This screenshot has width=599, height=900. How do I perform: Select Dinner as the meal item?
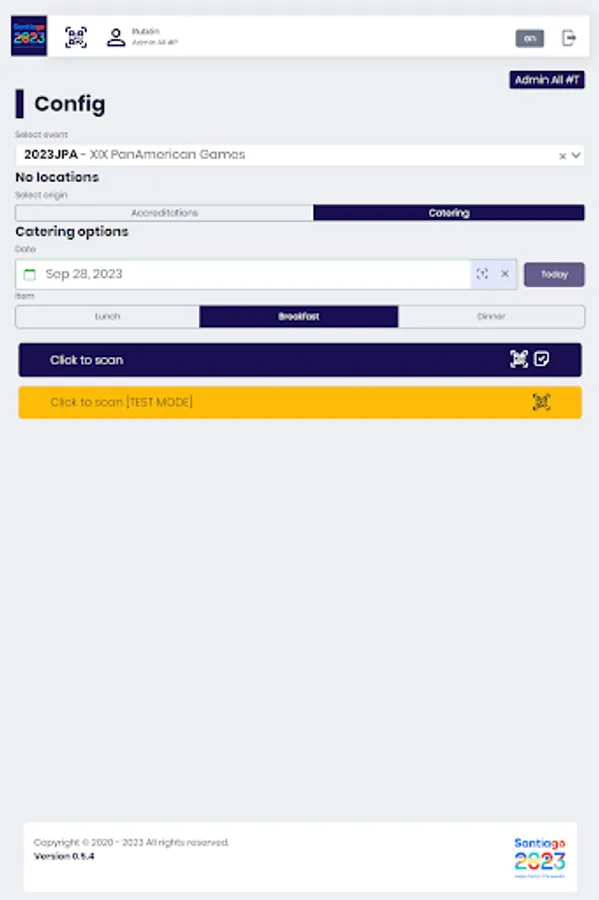click(x=491, y=316)
